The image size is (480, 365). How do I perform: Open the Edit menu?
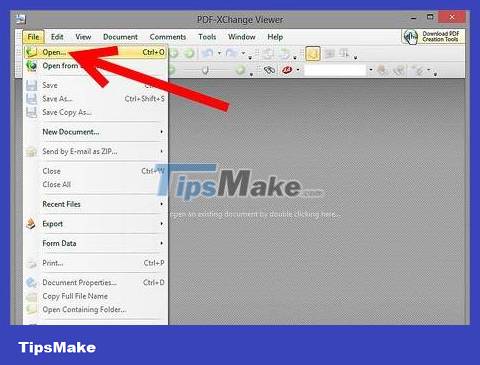tap(57, 37)
